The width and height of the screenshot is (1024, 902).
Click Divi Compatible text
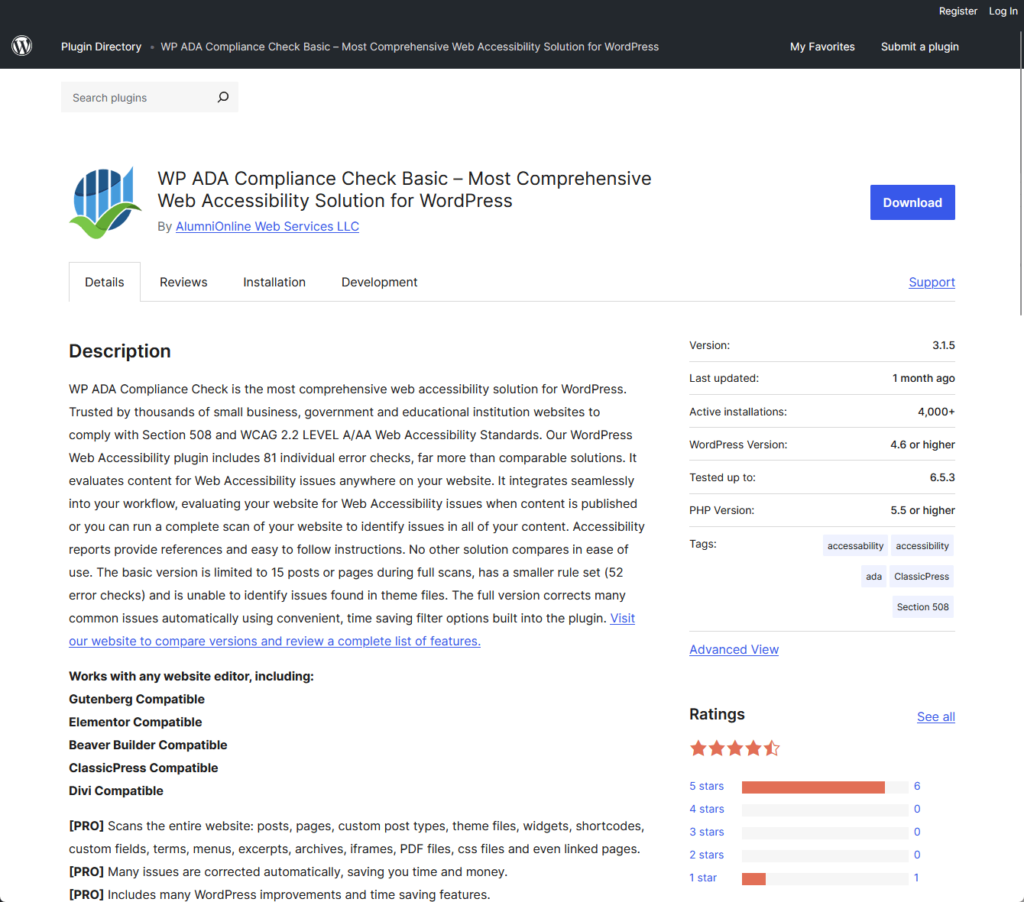tap(116, 790)
